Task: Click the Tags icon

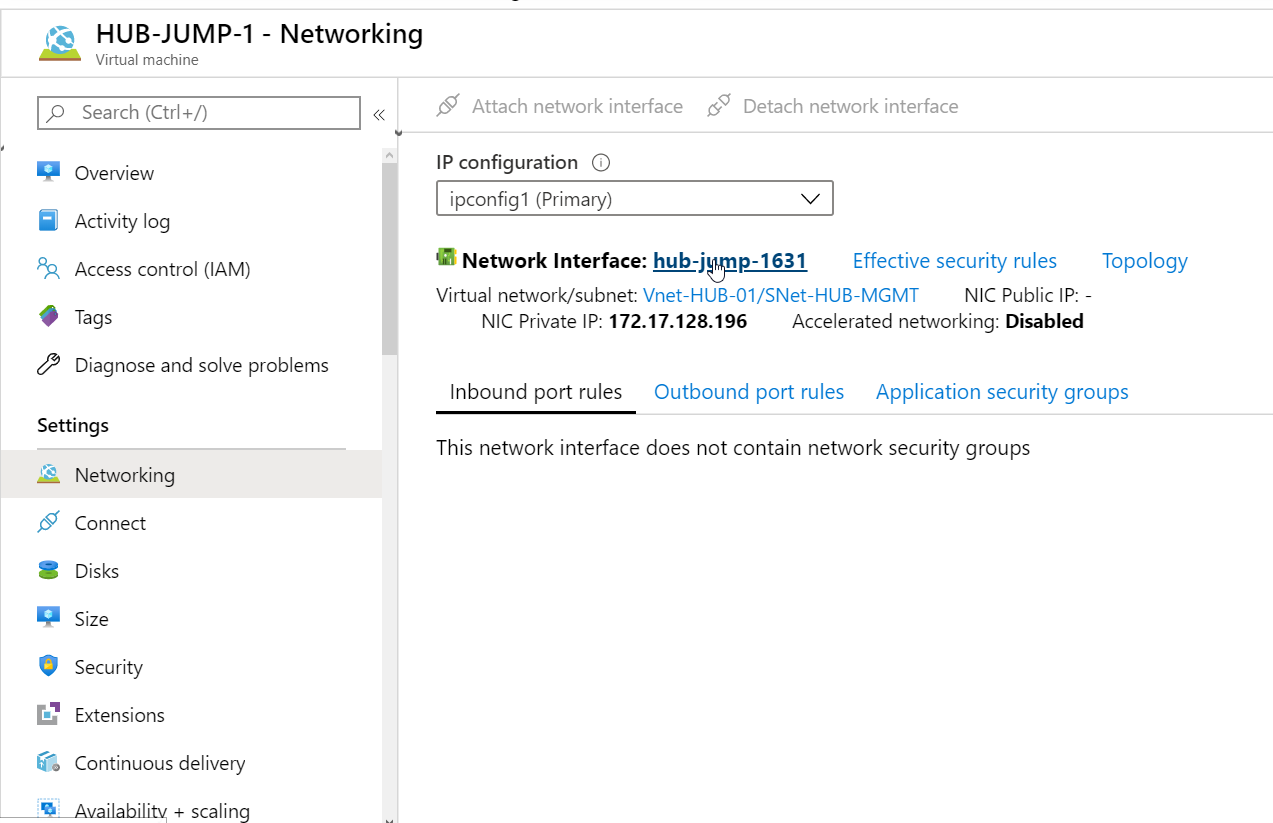Action: 49,317
